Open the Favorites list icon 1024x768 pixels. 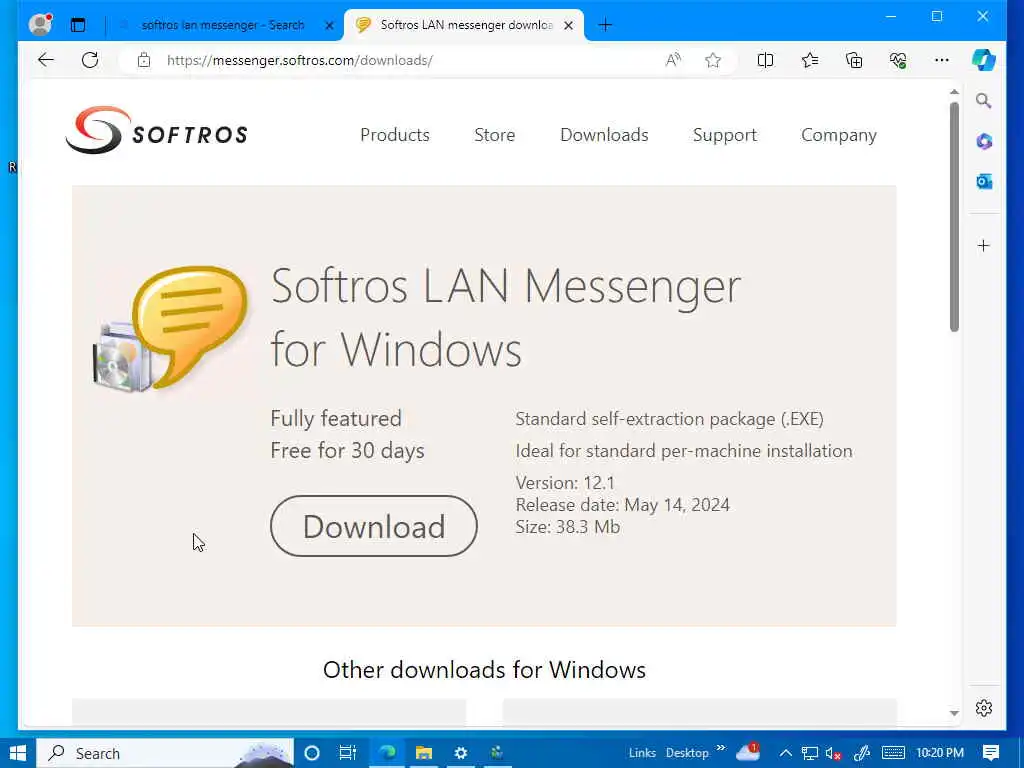[x=810, y=61]
